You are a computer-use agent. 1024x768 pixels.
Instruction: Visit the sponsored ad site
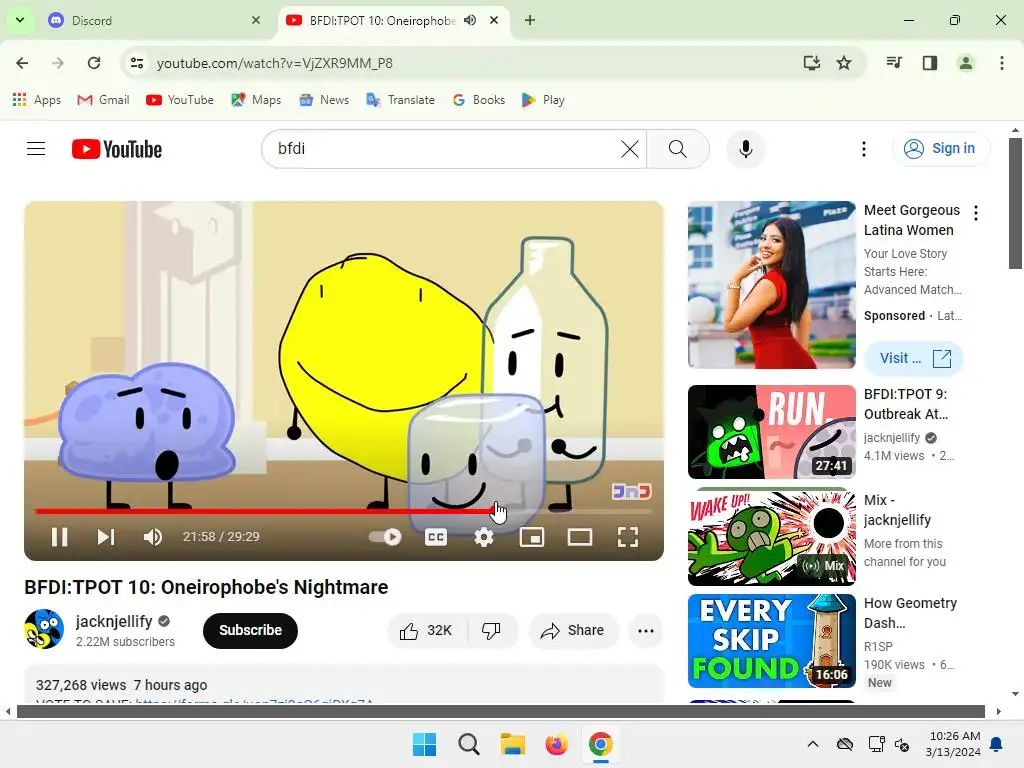click(x=914, y=358)
